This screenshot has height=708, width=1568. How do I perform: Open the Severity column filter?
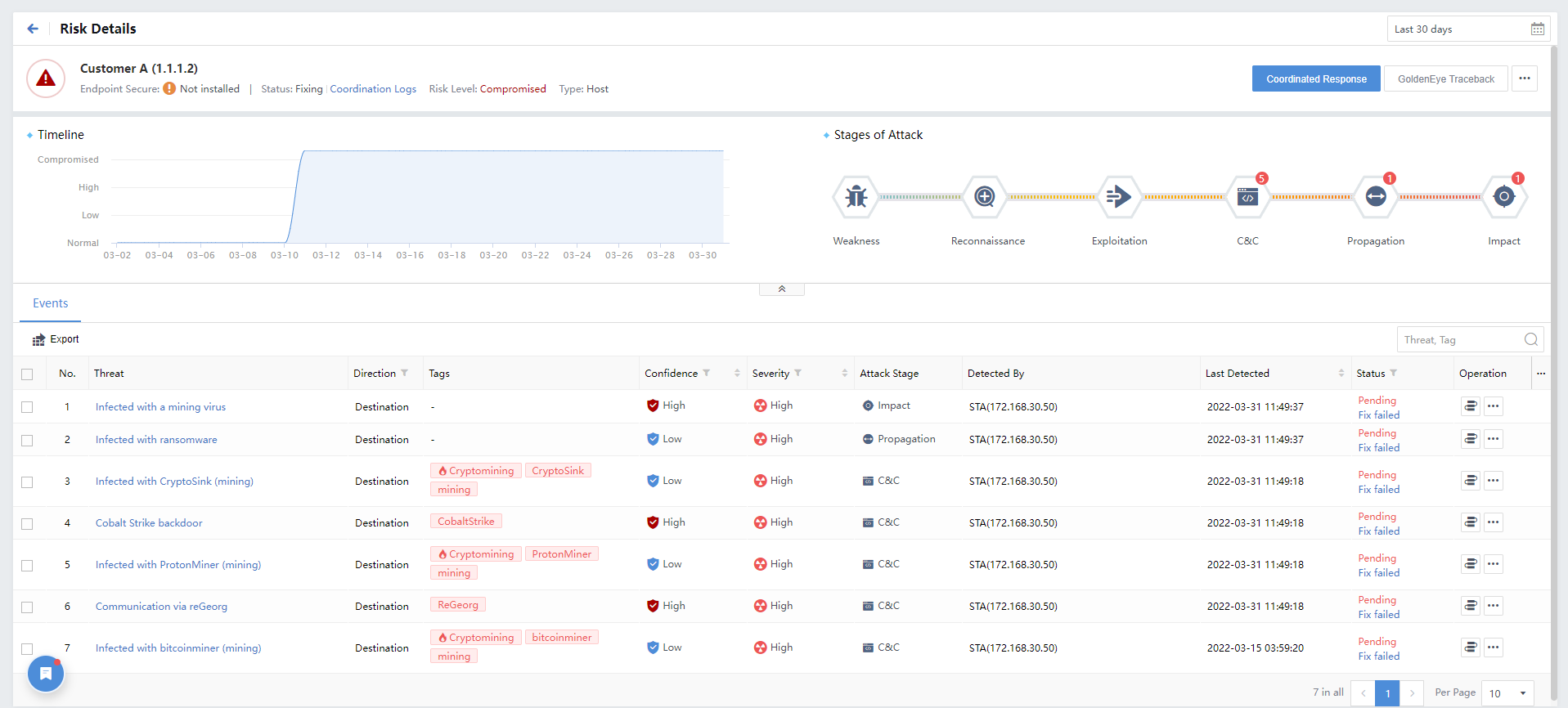click(x=797, y=374)
